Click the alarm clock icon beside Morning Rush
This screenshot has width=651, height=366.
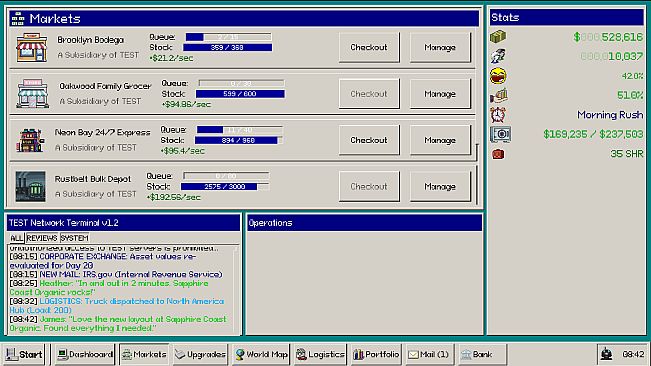point(498,115)
